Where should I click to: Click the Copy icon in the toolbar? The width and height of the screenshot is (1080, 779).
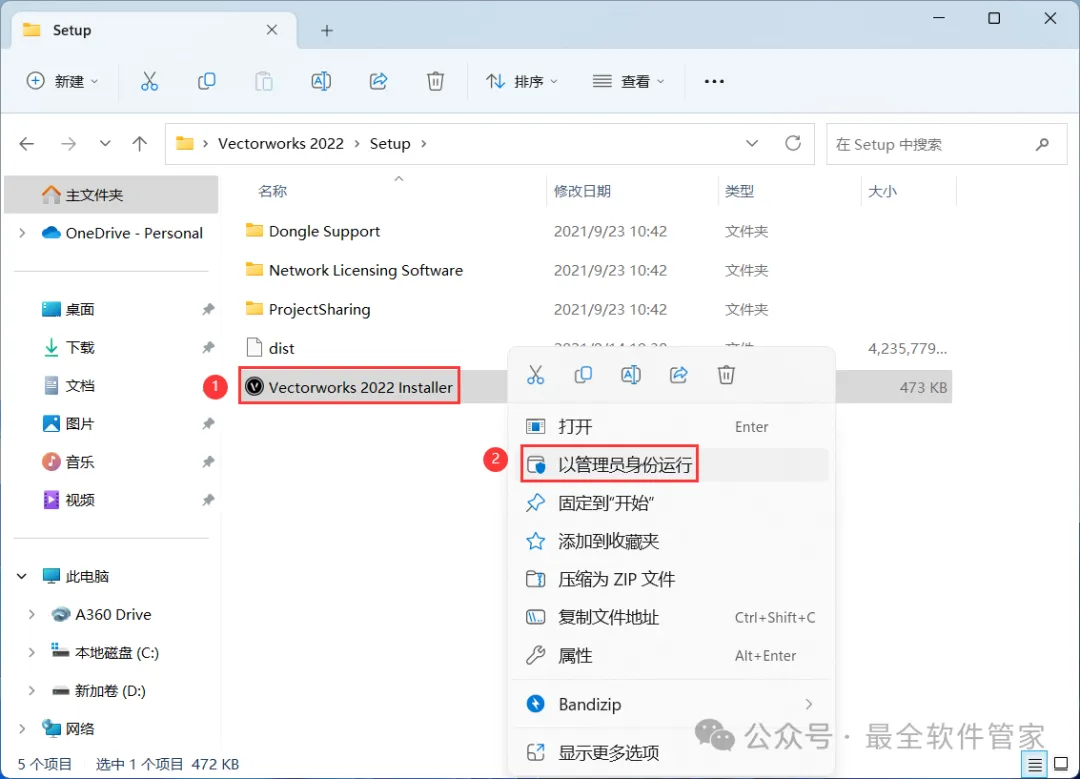[207, 81]
